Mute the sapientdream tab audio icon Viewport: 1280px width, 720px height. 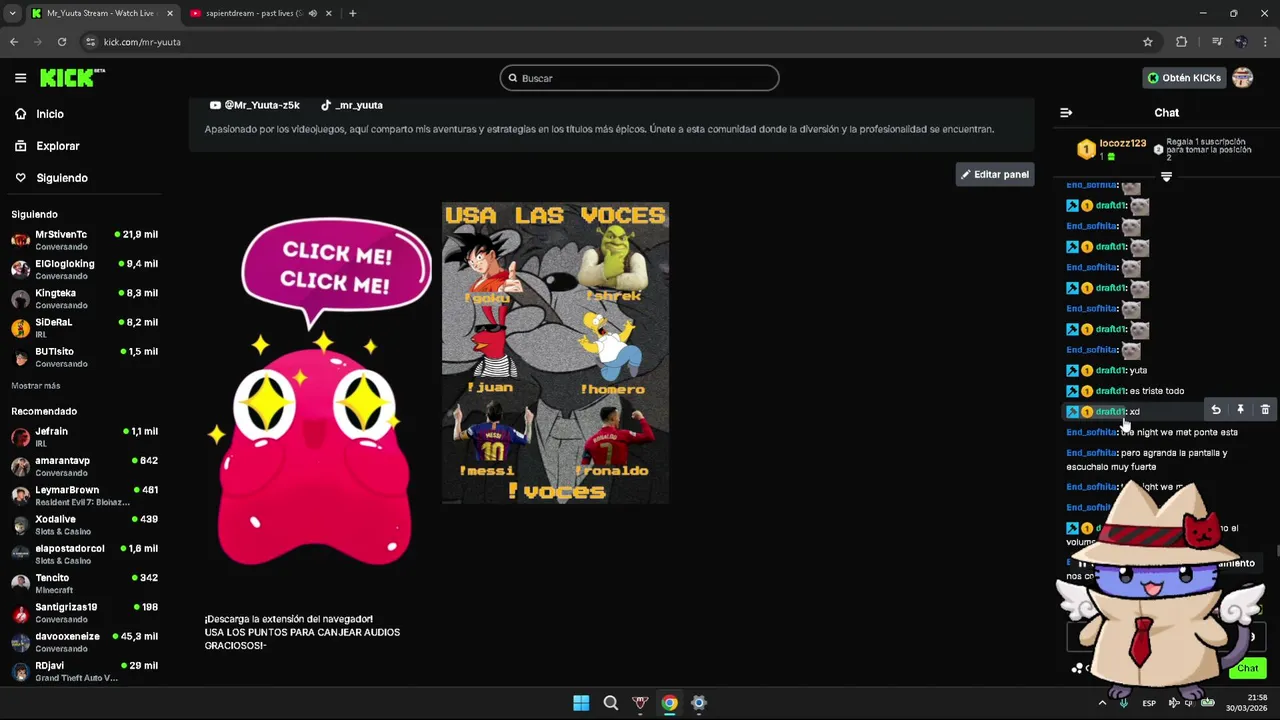tap(313, 13)
